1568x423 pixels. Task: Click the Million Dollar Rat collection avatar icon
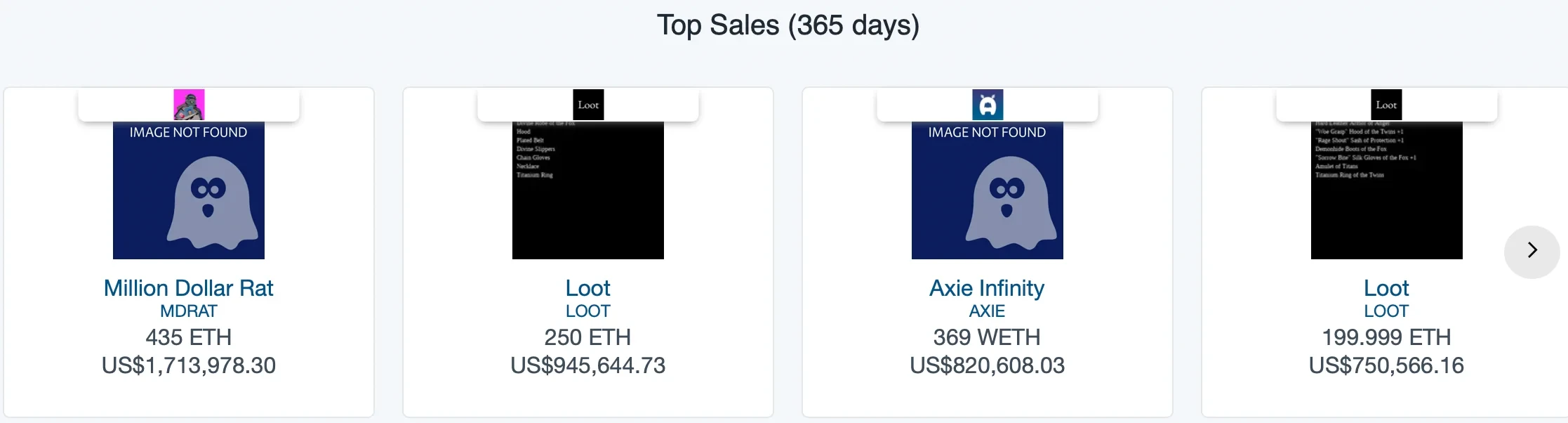[x=189, y=105]
